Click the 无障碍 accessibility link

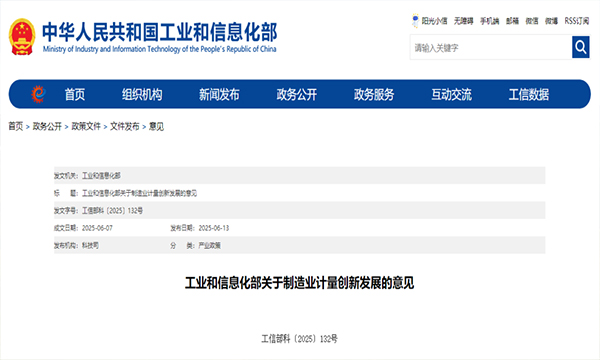coord(464,21)
